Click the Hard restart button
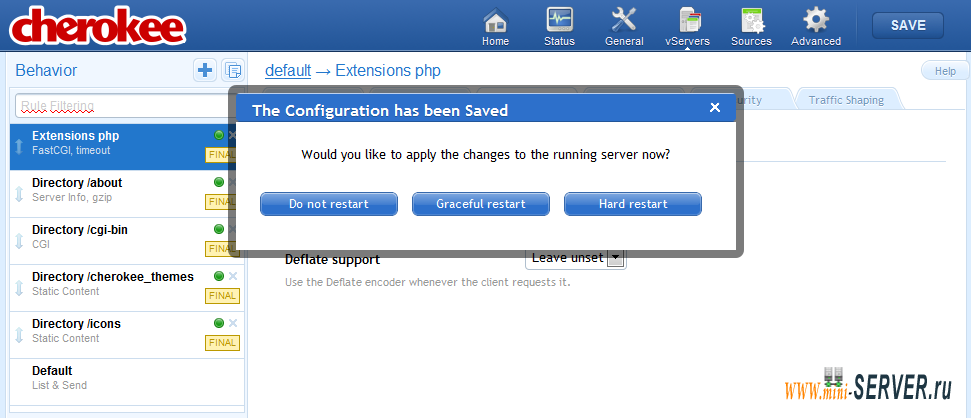Viewport: 971px width, 418px height. point(633,204)
